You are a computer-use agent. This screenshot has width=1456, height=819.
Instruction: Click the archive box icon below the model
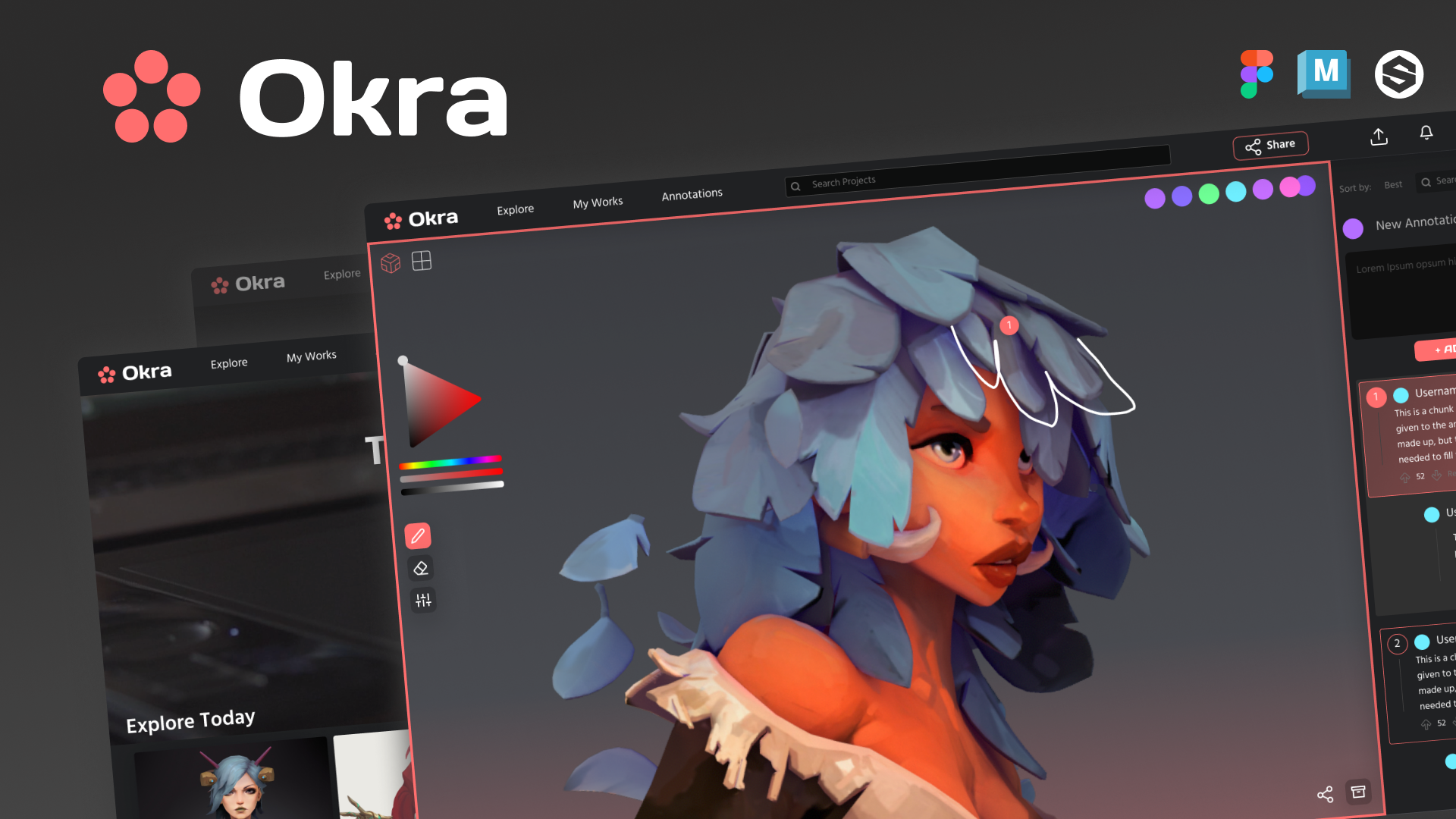pos(1358,792)
